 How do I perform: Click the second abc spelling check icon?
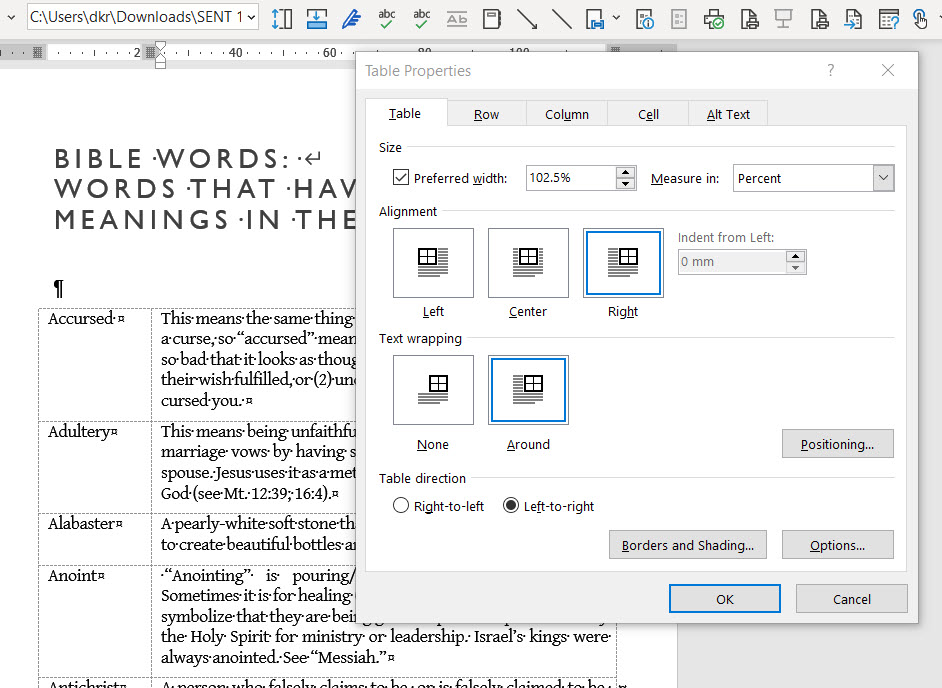point(421,19)
